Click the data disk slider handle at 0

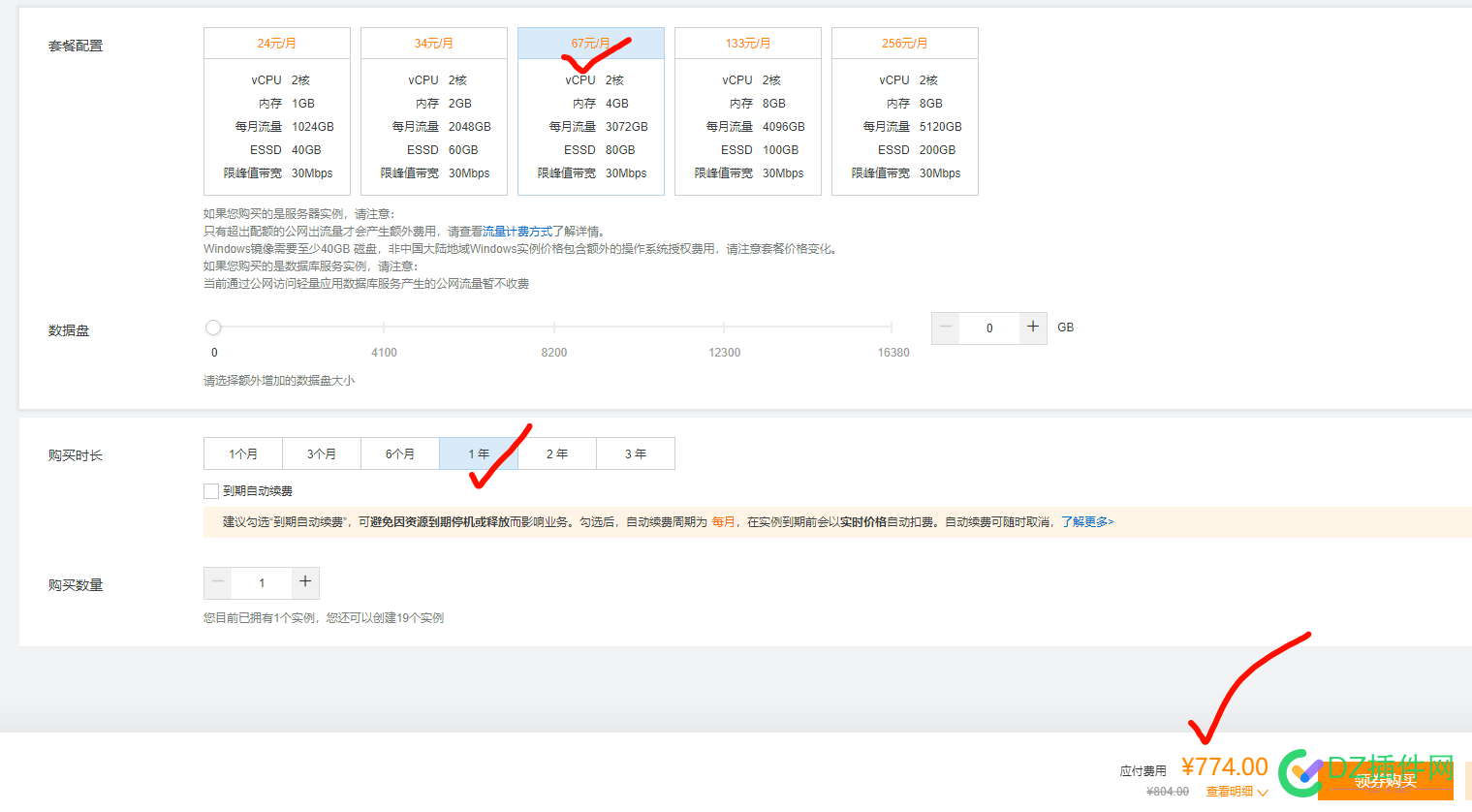coord(213,328)
